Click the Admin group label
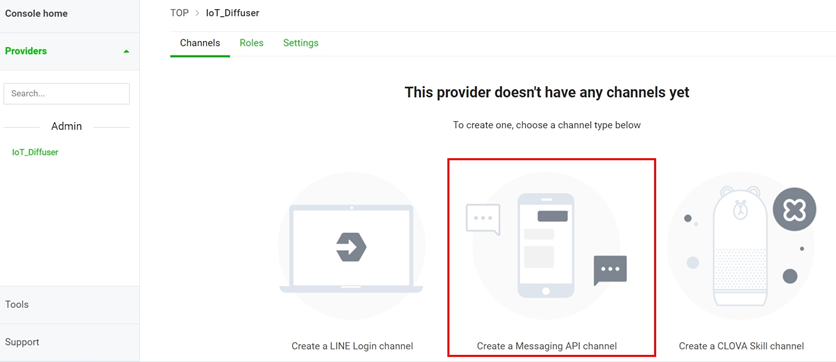 [x=67, y=126]
